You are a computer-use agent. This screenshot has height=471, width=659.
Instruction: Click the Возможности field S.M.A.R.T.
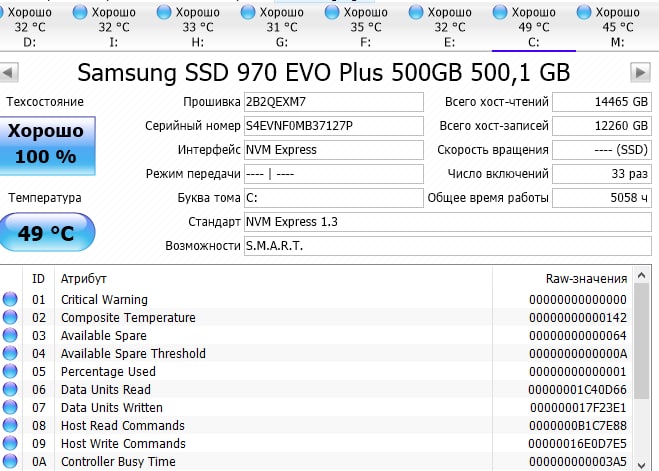pyautogui.click(x=448, y=246)
